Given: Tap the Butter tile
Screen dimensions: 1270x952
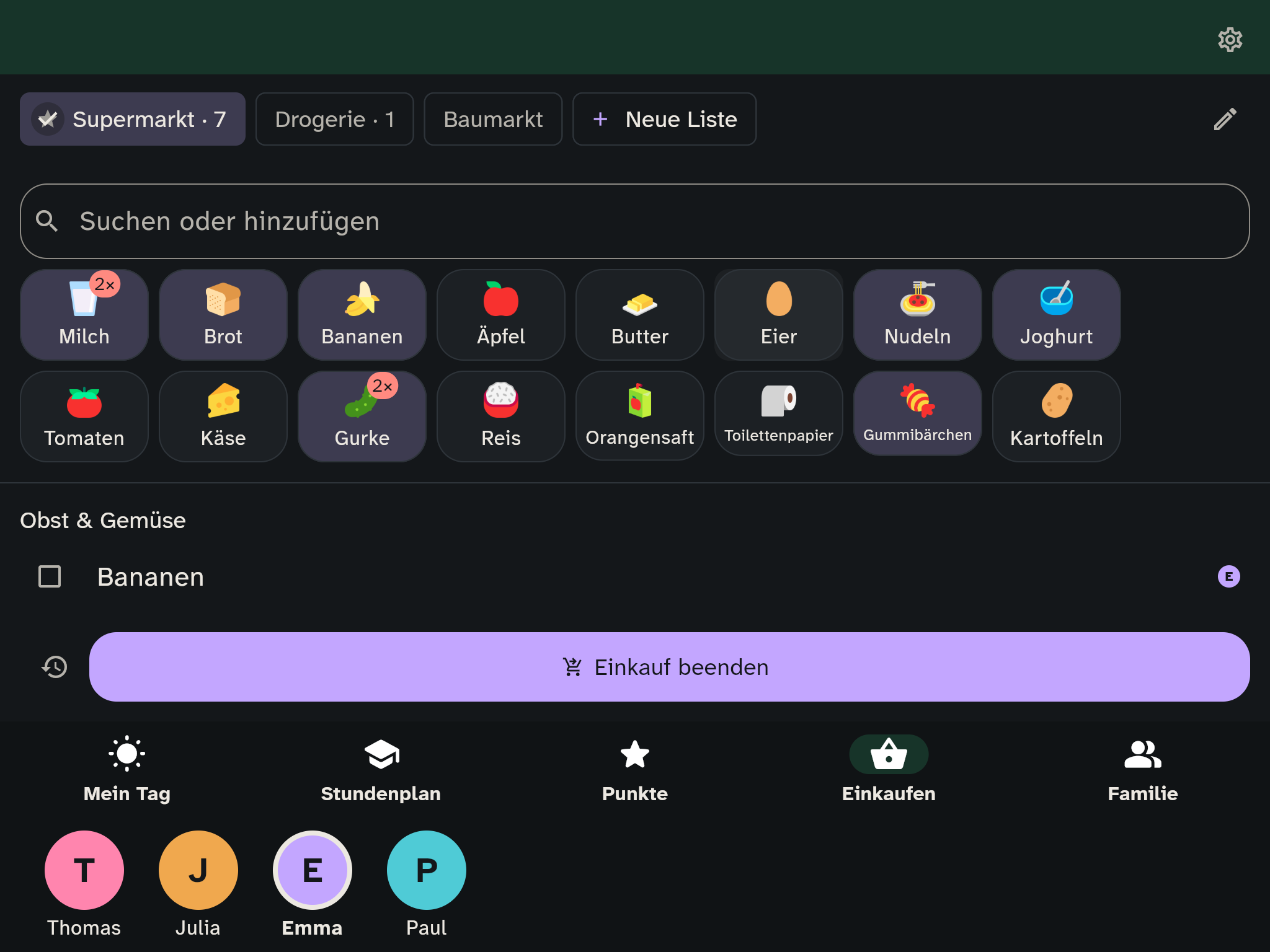Looking at the screenshot, I should [x=640, y=315].
